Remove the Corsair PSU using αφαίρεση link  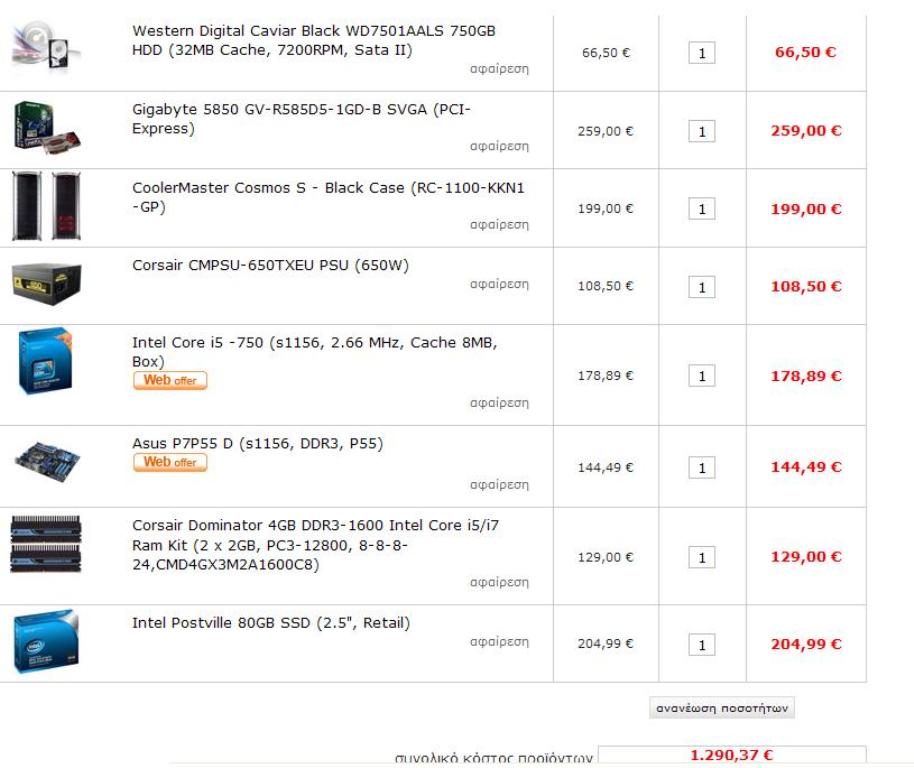click(499, 284)
